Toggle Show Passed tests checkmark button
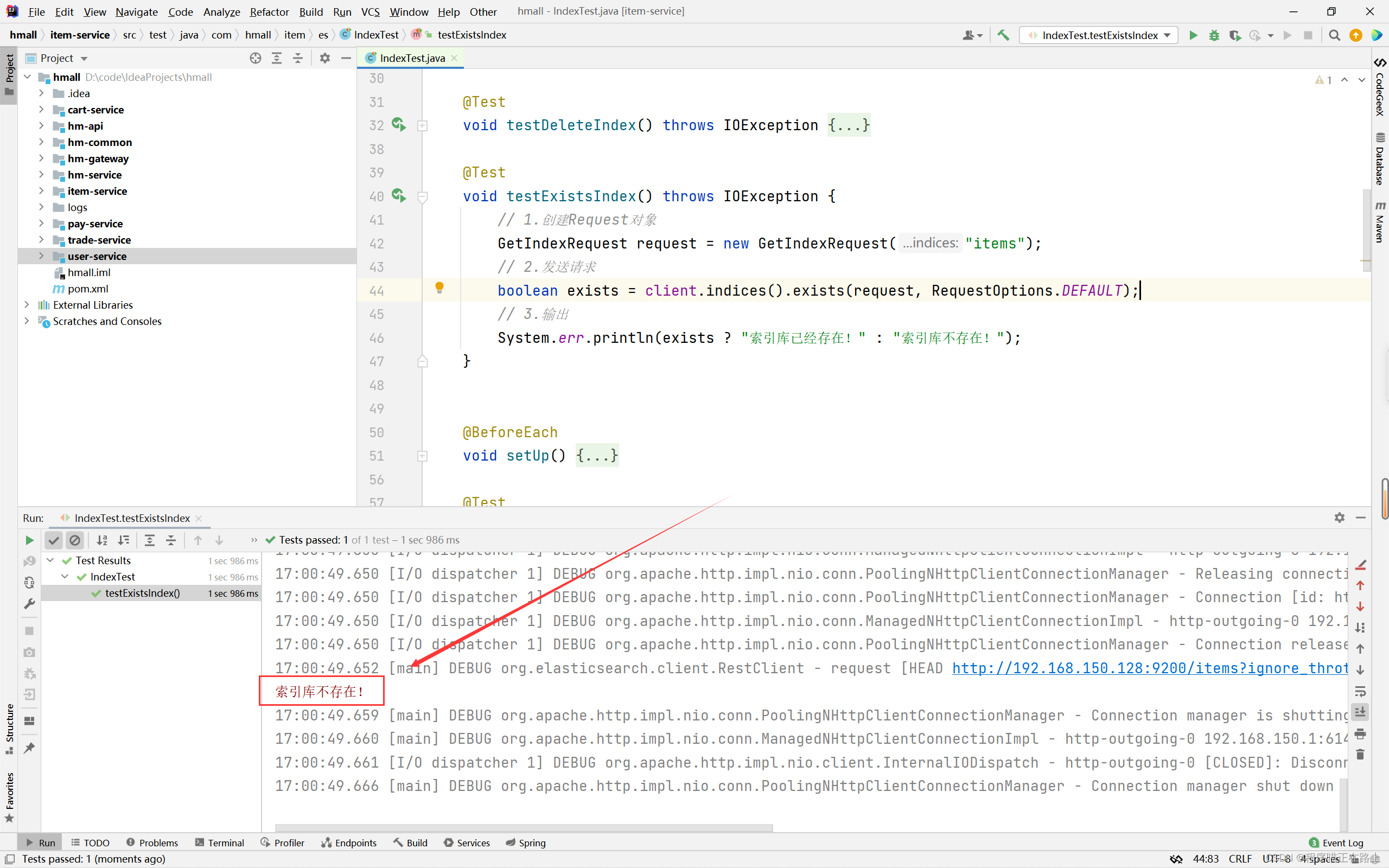1389x868 pixels. pos(53,540)
